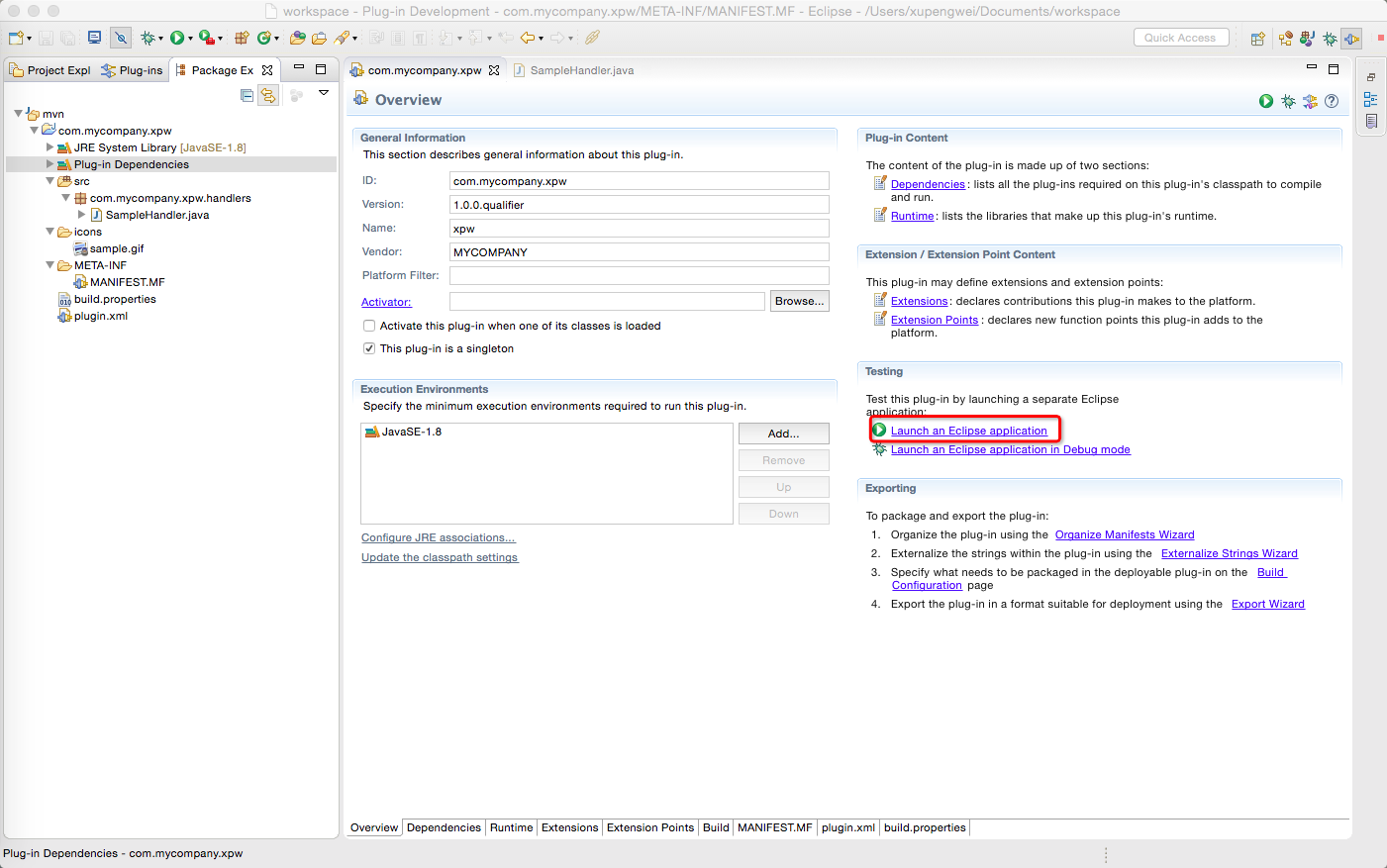Click 'Configure JRE associations...' link
Image resolution: width=1387 pixels, height=868 pixels.
point(438,537)
